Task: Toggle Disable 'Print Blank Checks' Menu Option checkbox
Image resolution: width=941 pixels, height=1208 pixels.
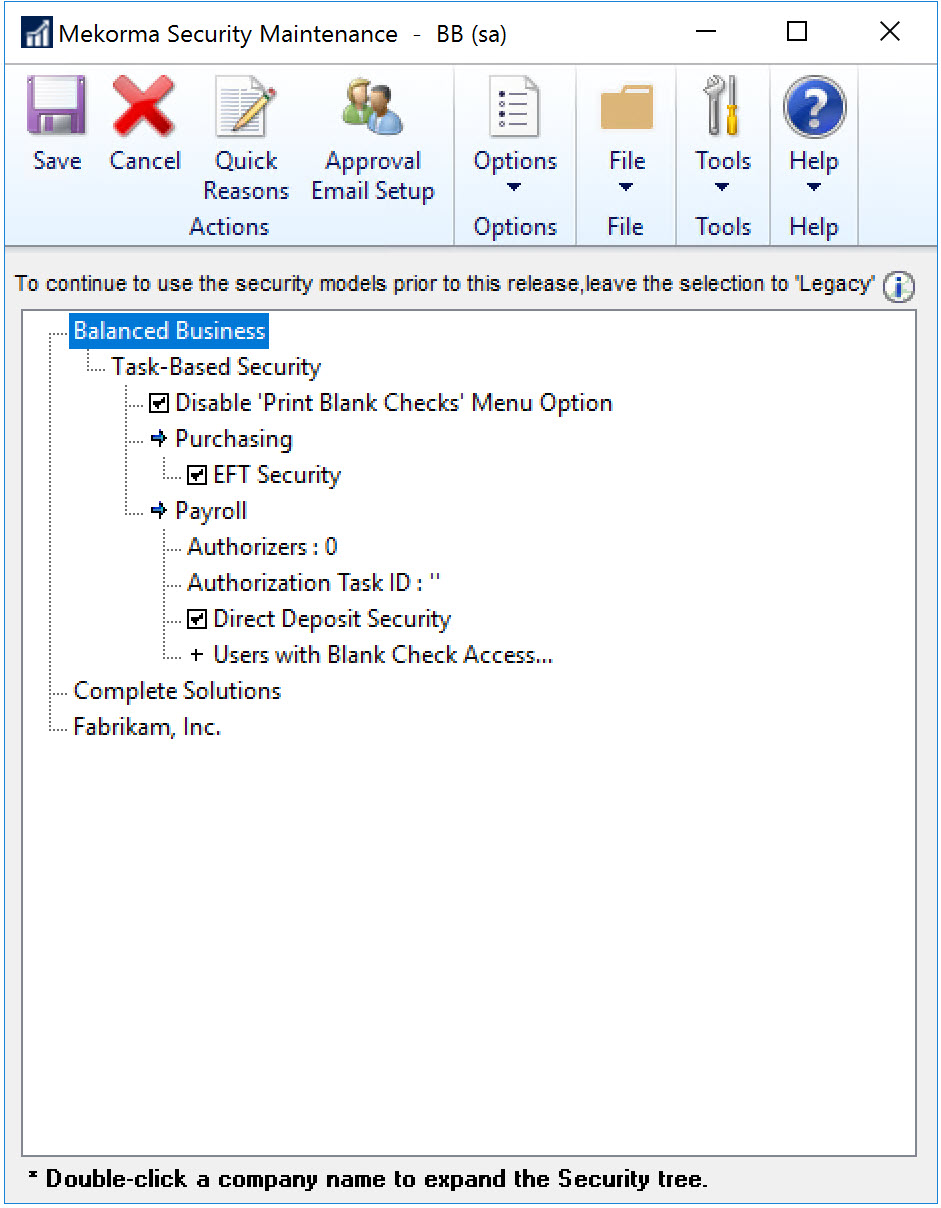Action: pos(159,404)
